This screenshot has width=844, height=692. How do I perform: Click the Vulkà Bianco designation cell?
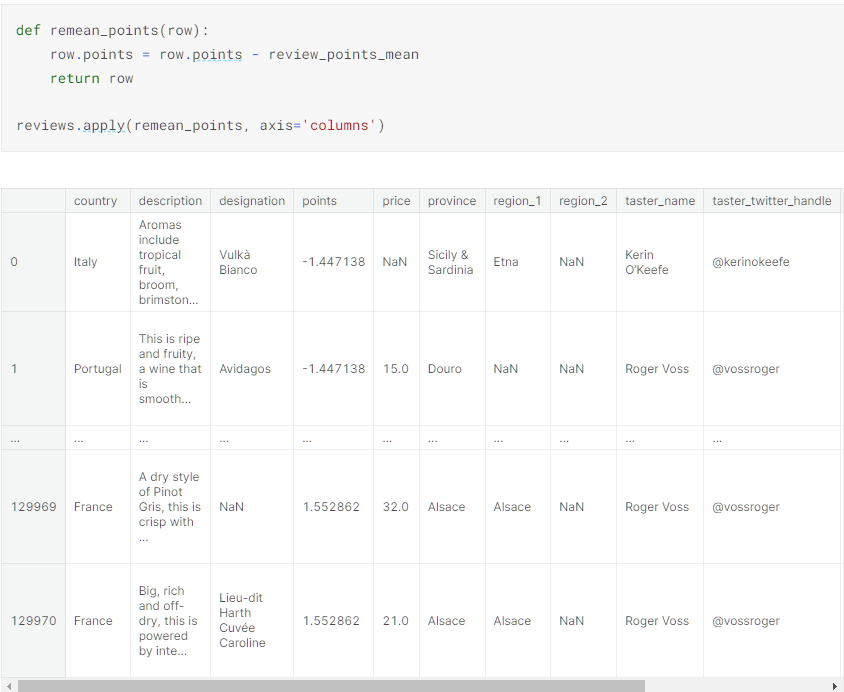coord(238,262)
